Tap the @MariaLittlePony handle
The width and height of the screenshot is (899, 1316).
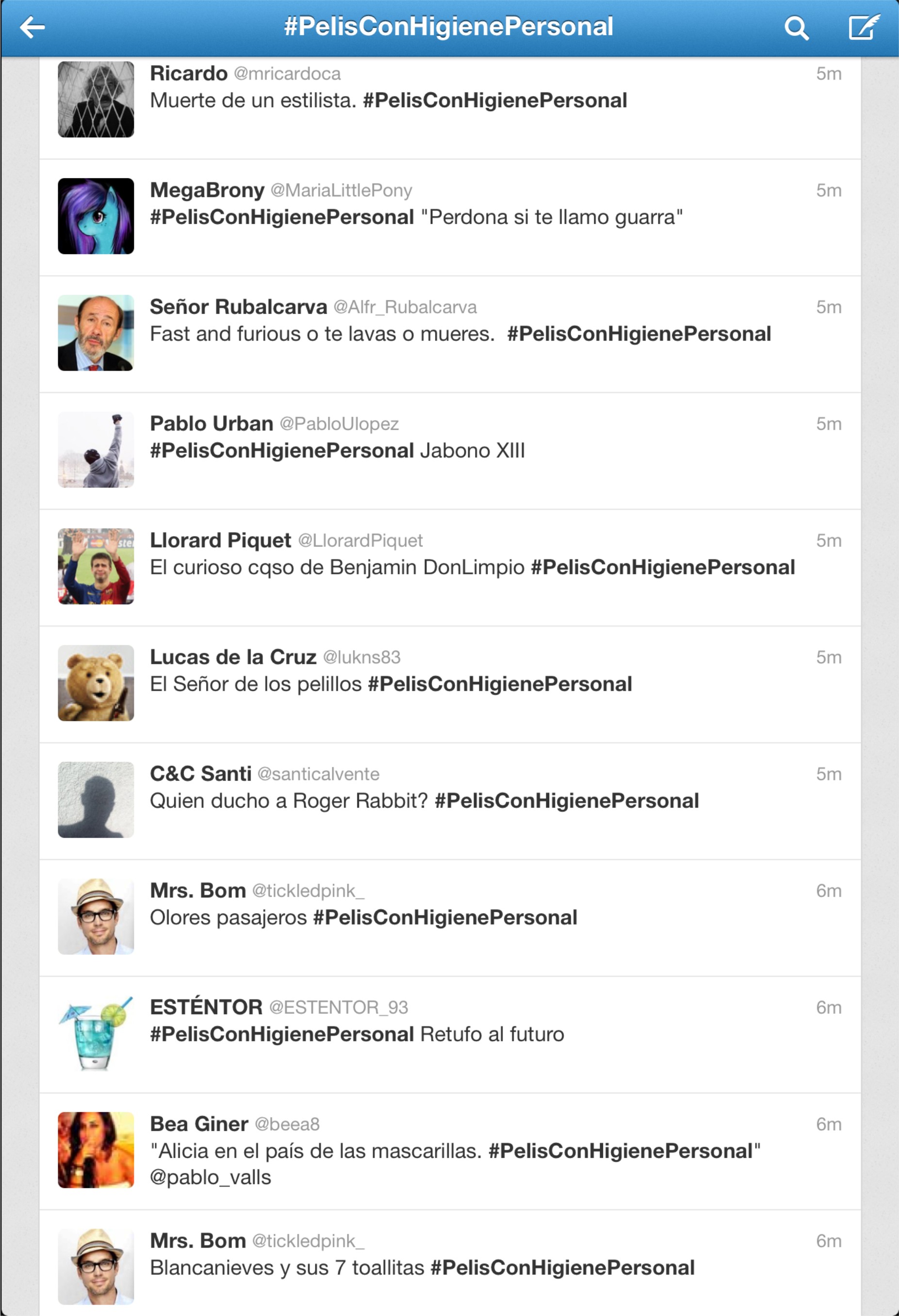click(341, 191)
